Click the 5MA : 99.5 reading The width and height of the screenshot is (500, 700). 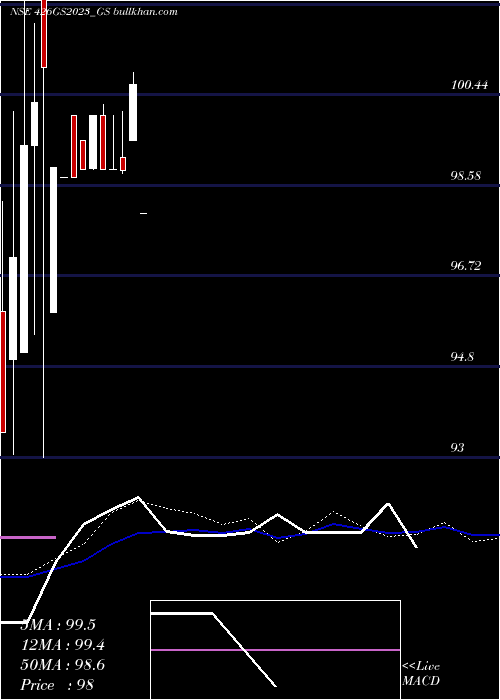58,625
